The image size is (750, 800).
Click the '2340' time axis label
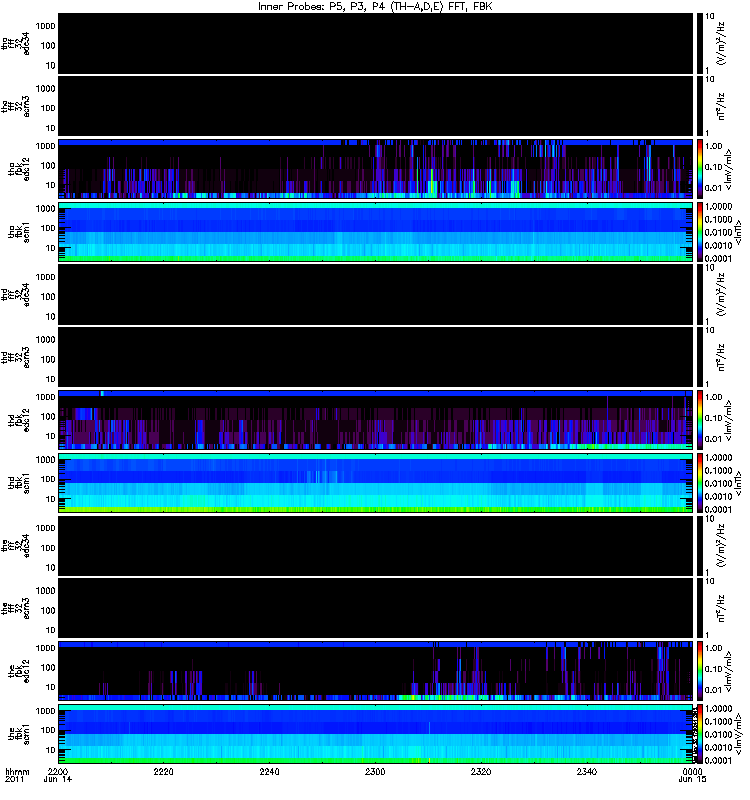pyautogui.click(x=587, y=771)
